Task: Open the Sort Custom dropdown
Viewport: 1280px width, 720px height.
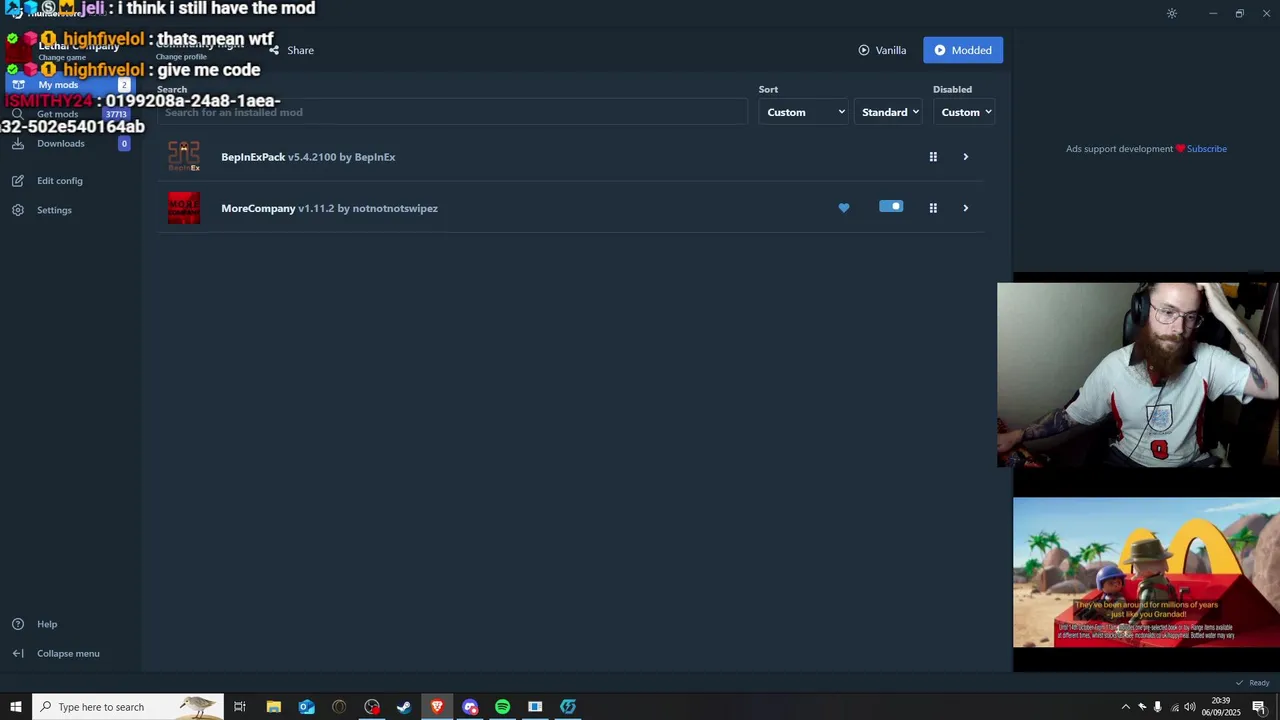Action: point(805,112)
